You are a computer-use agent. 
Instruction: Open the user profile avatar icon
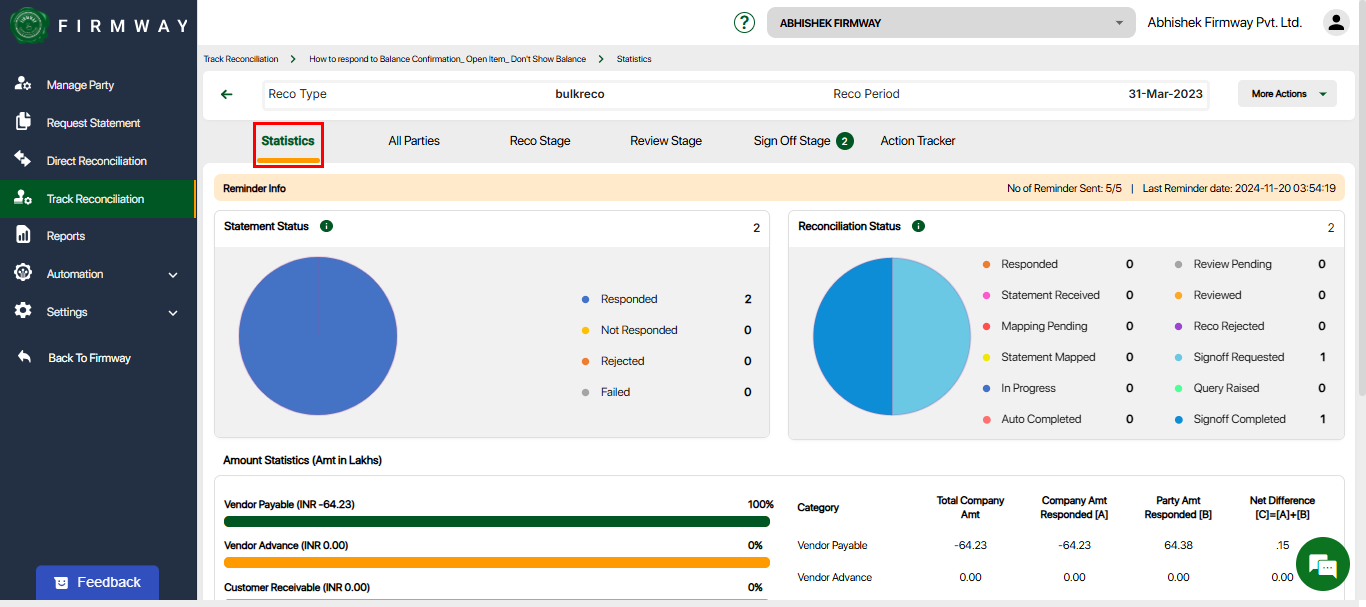pyautogui.click(x=1335, y=22)
